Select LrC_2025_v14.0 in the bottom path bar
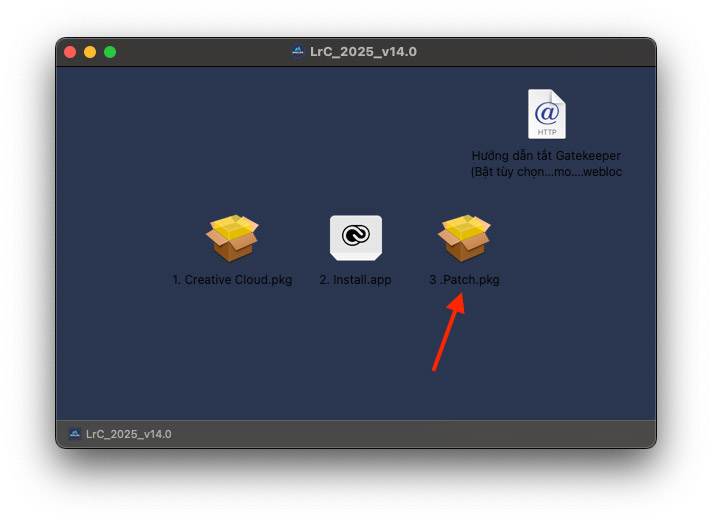712x522 pixels. 129,434
